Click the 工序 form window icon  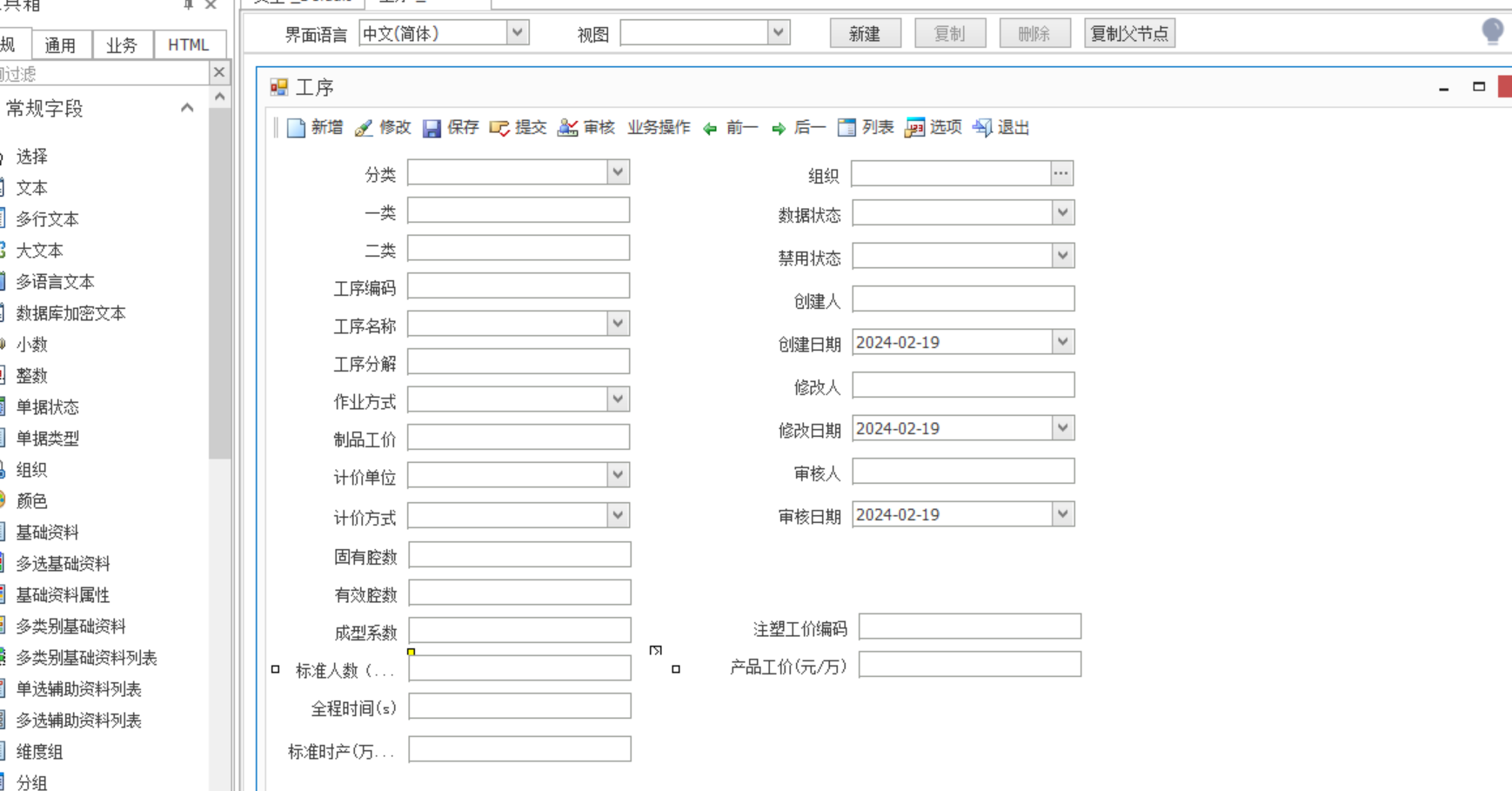pyautogui.click(x=279, y=87)
